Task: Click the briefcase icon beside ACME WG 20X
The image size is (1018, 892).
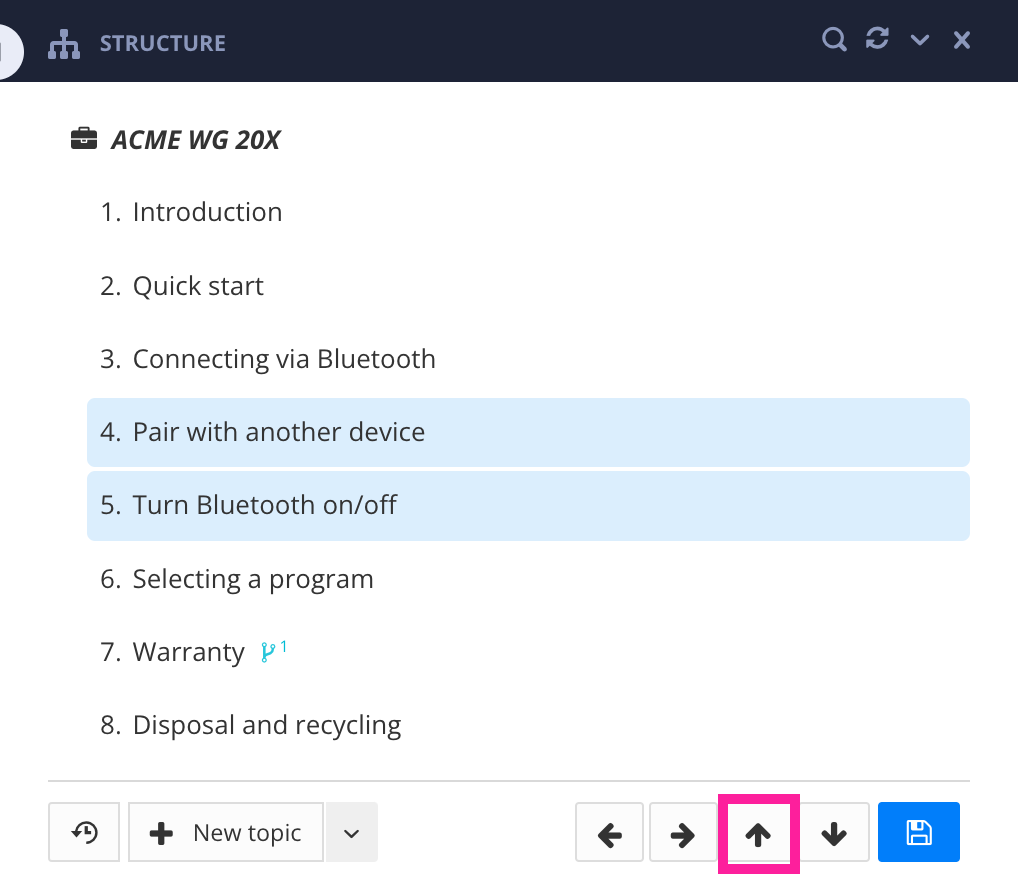Action: pos(85,138)
